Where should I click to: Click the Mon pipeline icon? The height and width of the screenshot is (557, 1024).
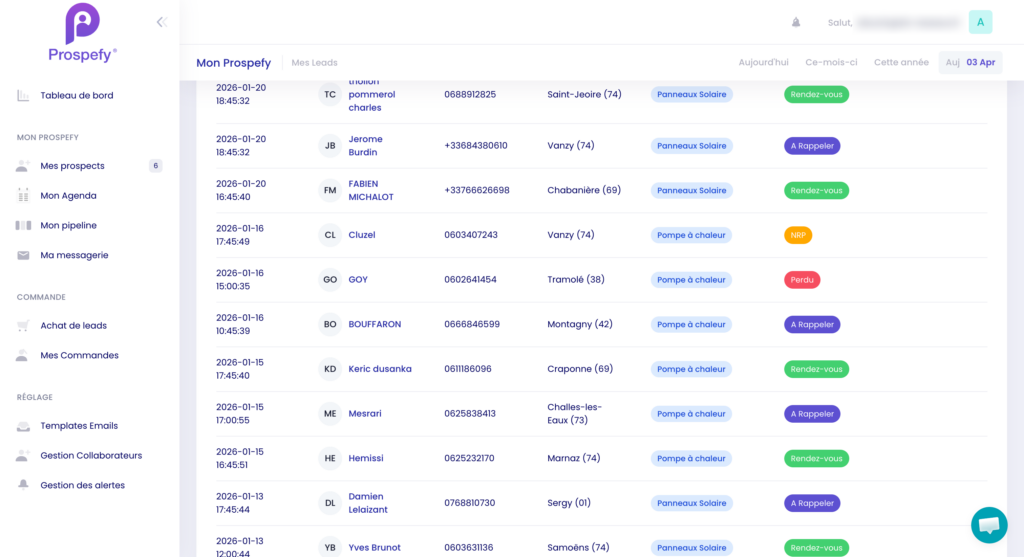click(23, 226)
